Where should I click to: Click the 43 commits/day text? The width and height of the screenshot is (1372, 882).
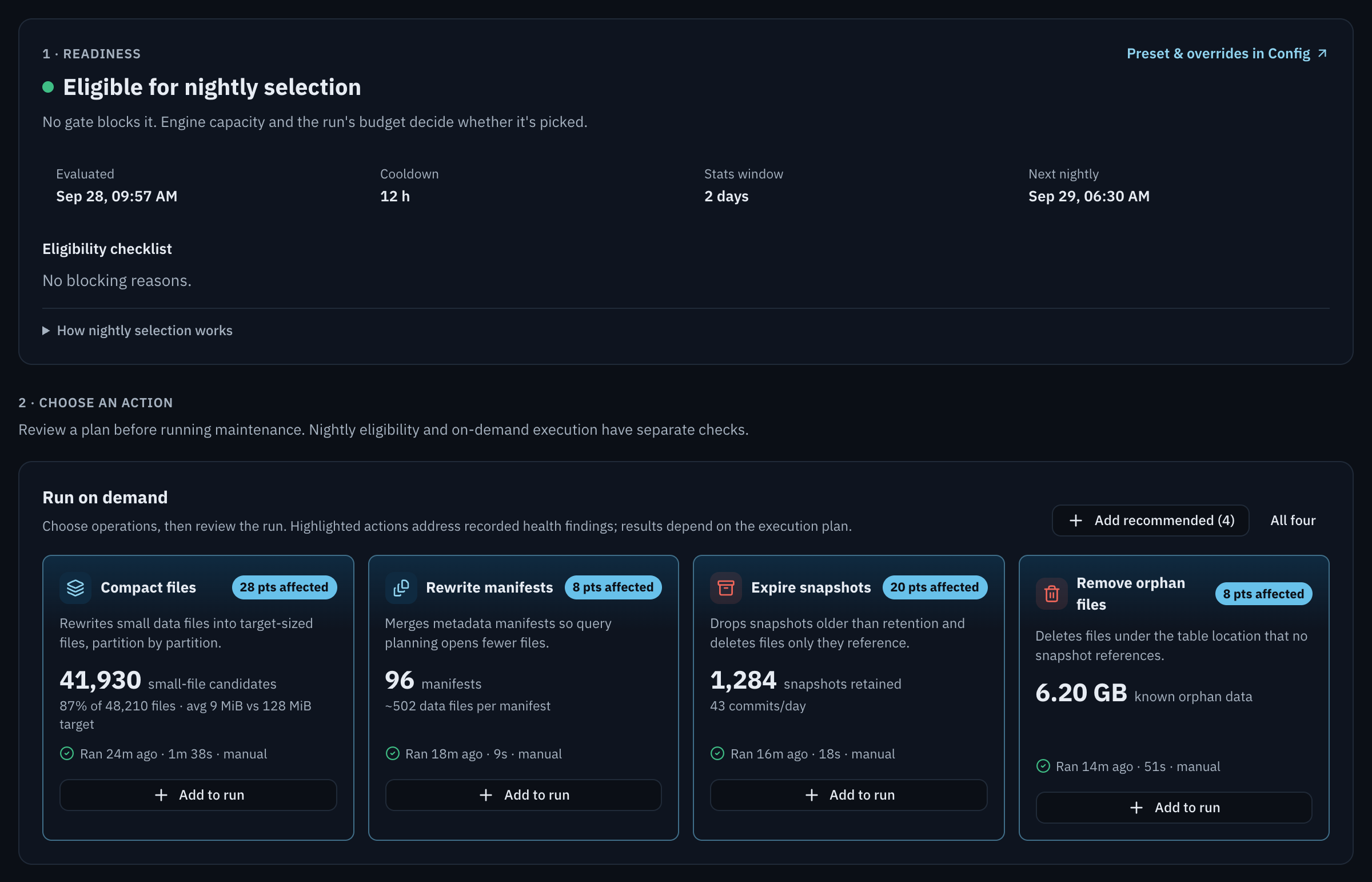pos(758,706)
